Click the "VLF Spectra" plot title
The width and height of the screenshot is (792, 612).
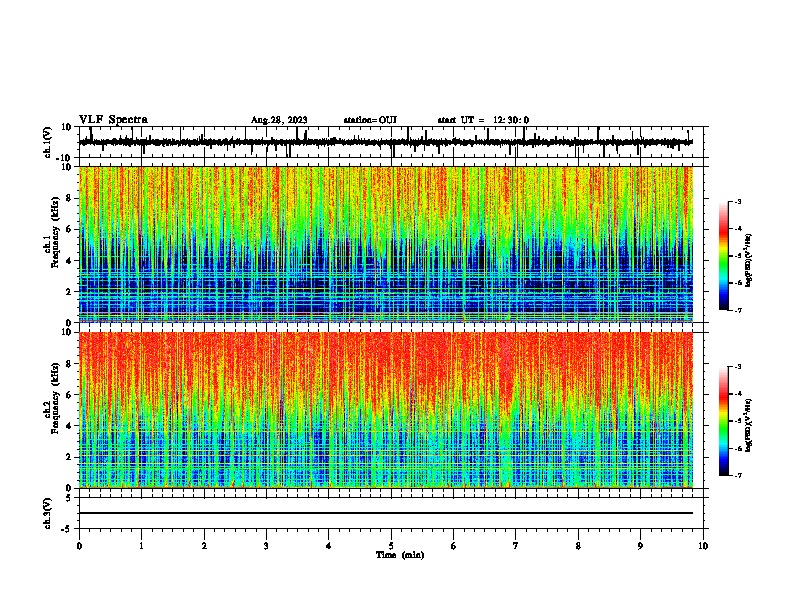point(113,120)
